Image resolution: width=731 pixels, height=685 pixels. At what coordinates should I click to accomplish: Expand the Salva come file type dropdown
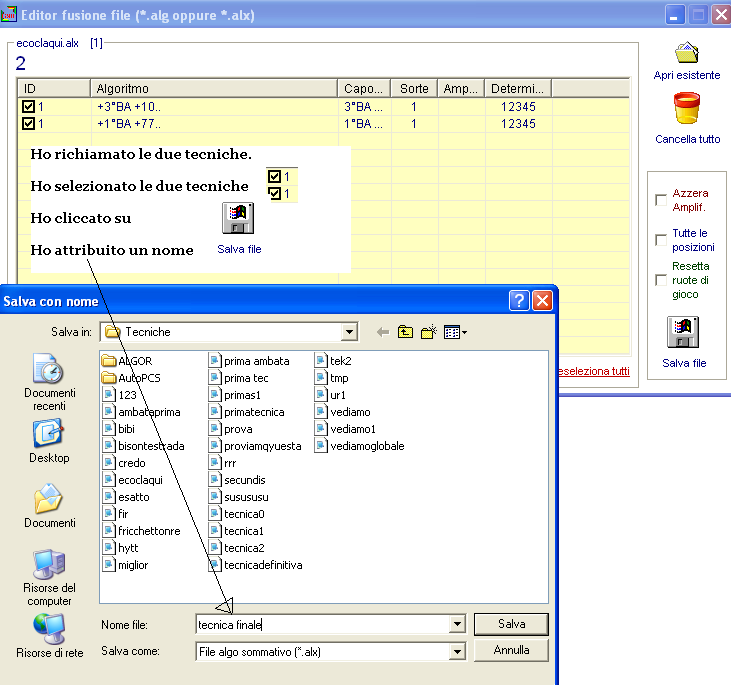[457, 651]
